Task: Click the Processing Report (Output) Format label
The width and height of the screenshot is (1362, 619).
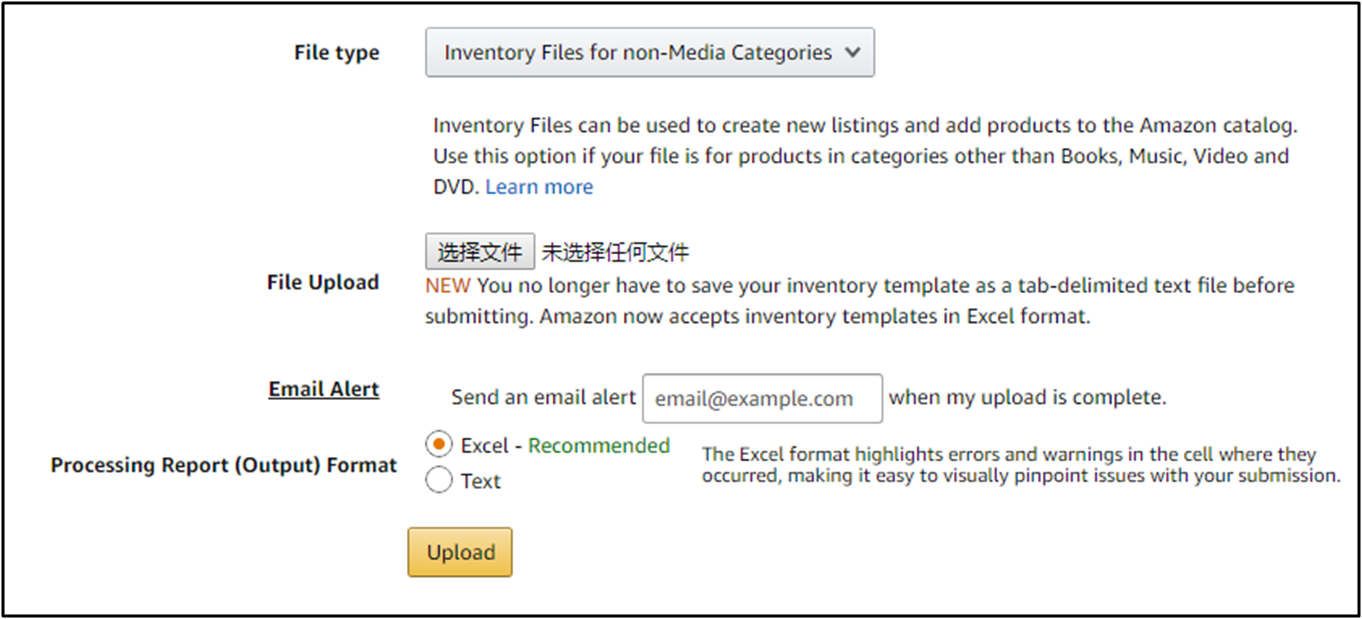Action: point(224,465)
